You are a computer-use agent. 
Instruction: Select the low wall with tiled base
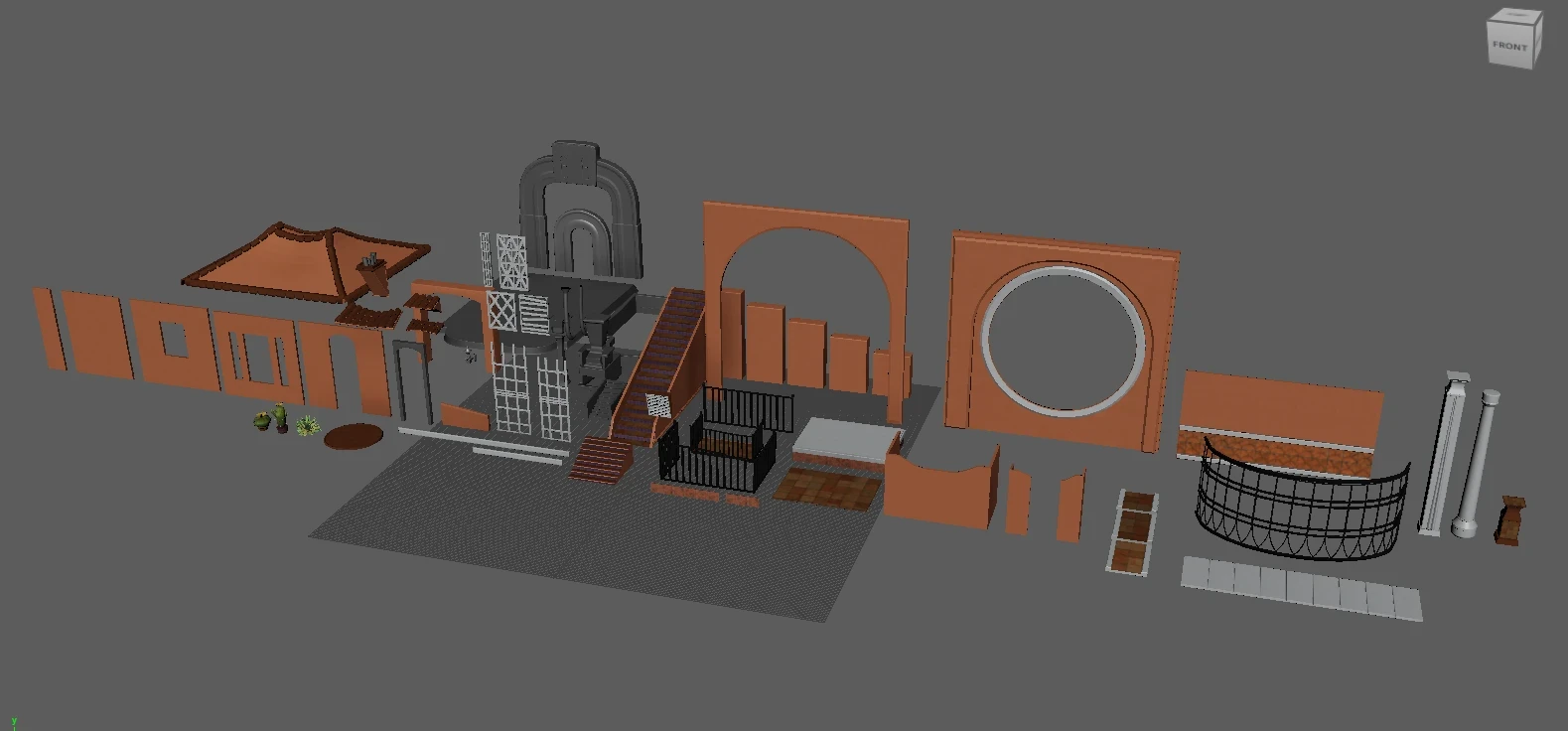1281,423
